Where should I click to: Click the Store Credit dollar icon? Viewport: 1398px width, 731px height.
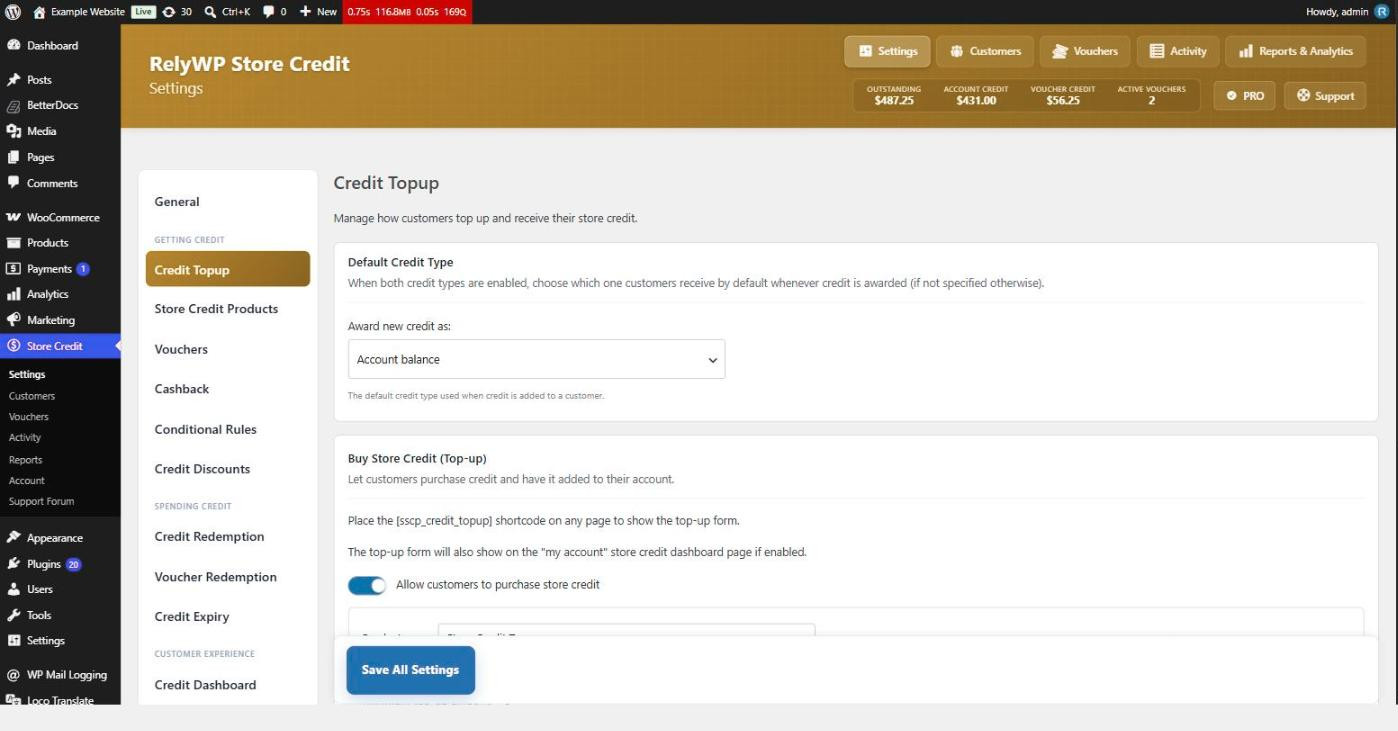14,346
